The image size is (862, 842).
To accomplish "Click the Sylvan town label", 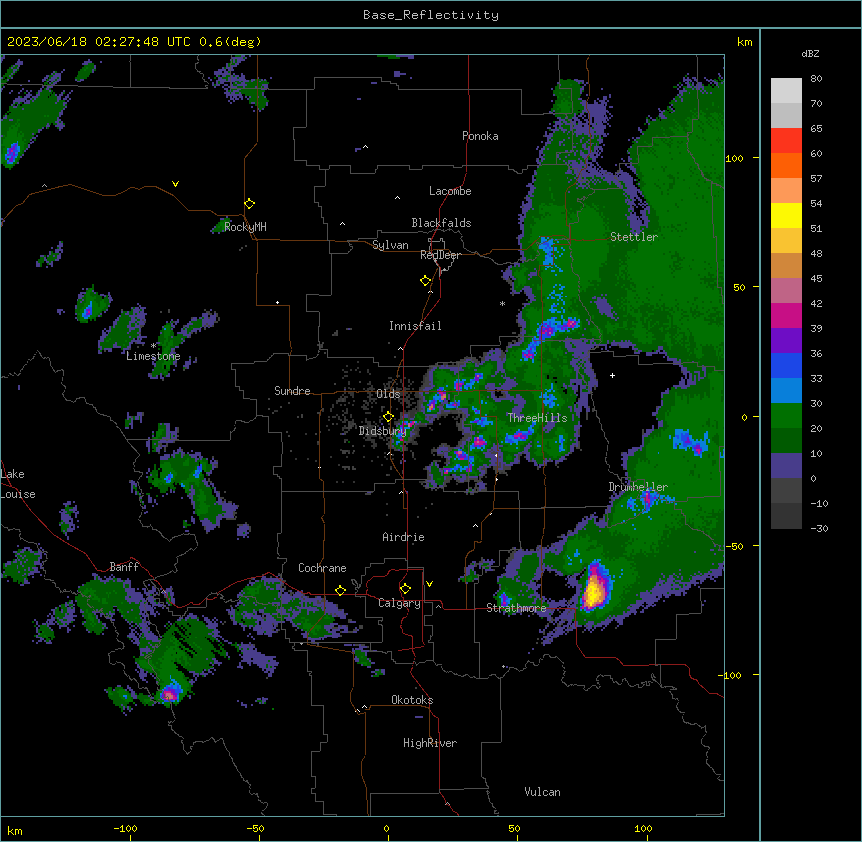I will tap(390, 245).
